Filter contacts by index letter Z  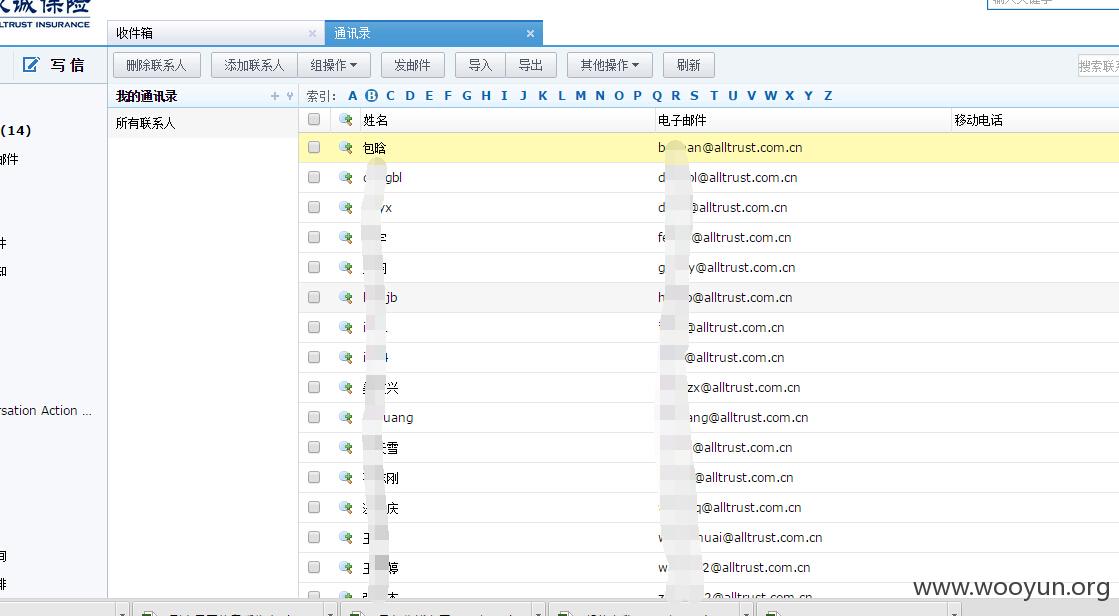pyautogui.click(x=828, y=96)
